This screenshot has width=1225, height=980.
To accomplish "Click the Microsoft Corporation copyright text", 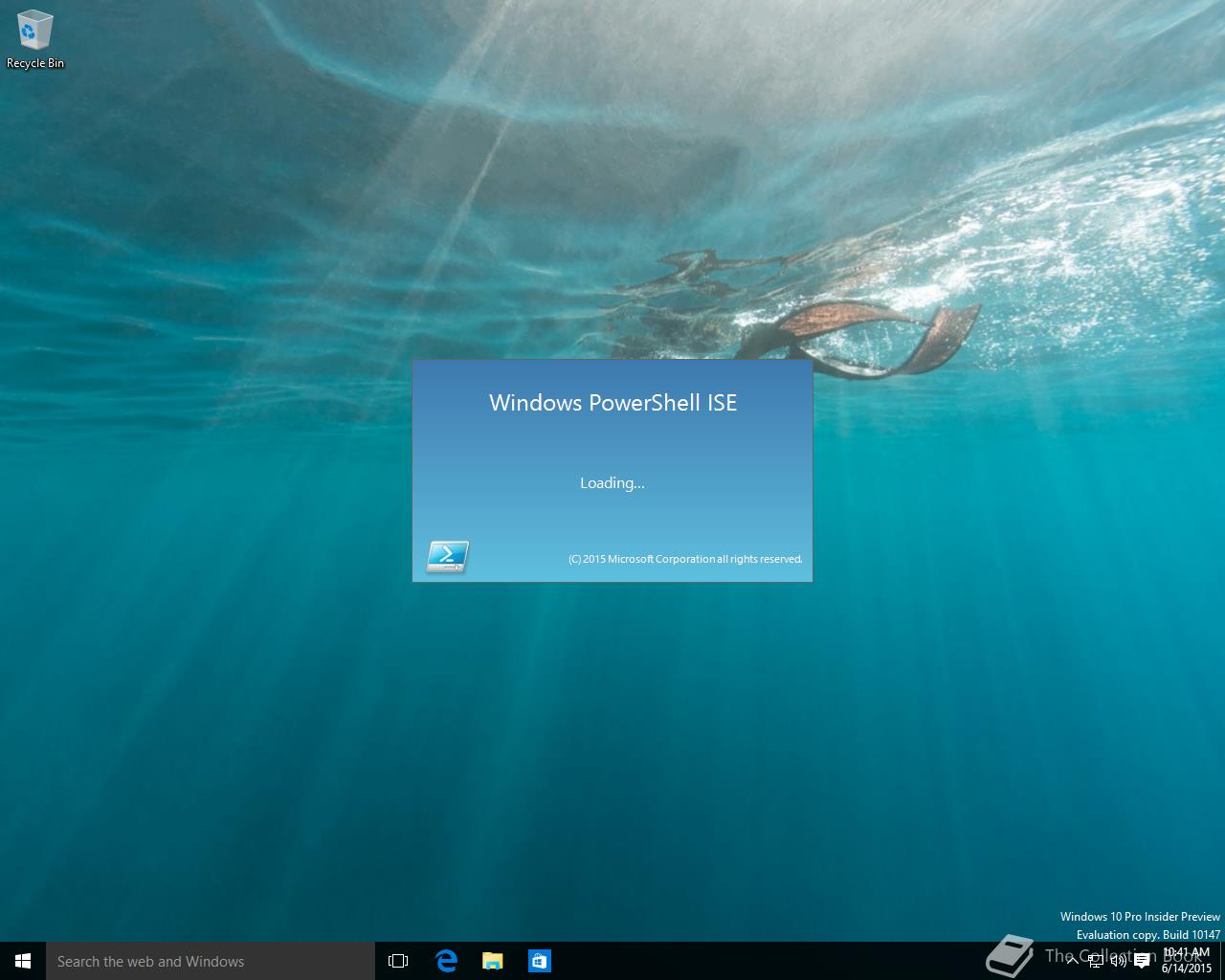I will (685, 559).
